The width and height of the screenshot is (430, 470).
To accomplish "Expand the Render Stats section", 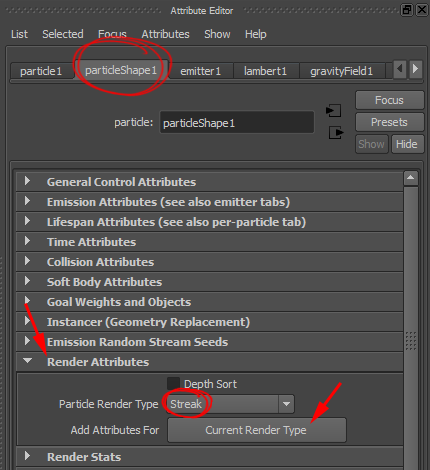I will tap(209, 457).
